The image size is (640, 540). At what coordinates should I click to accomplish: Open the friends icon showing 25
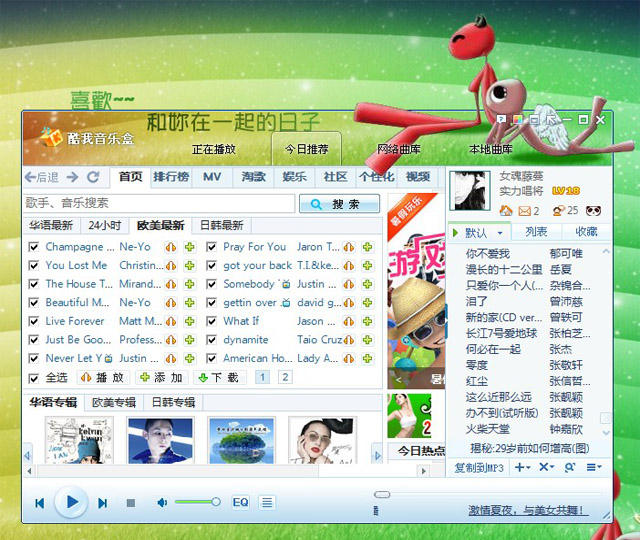click(558, 211)
